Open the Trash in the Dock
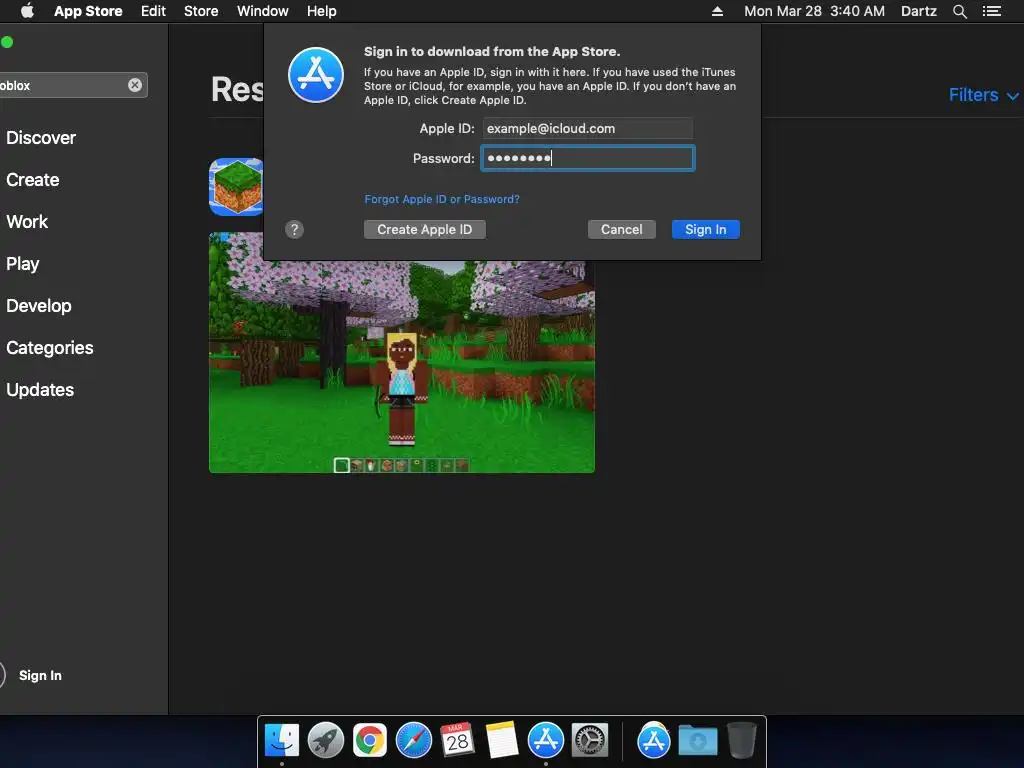The image size is (1024, 768). 742,741
